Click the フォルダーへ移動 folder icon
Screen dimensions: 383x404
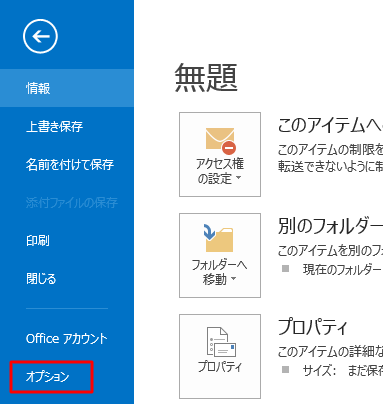click(218, 238)
